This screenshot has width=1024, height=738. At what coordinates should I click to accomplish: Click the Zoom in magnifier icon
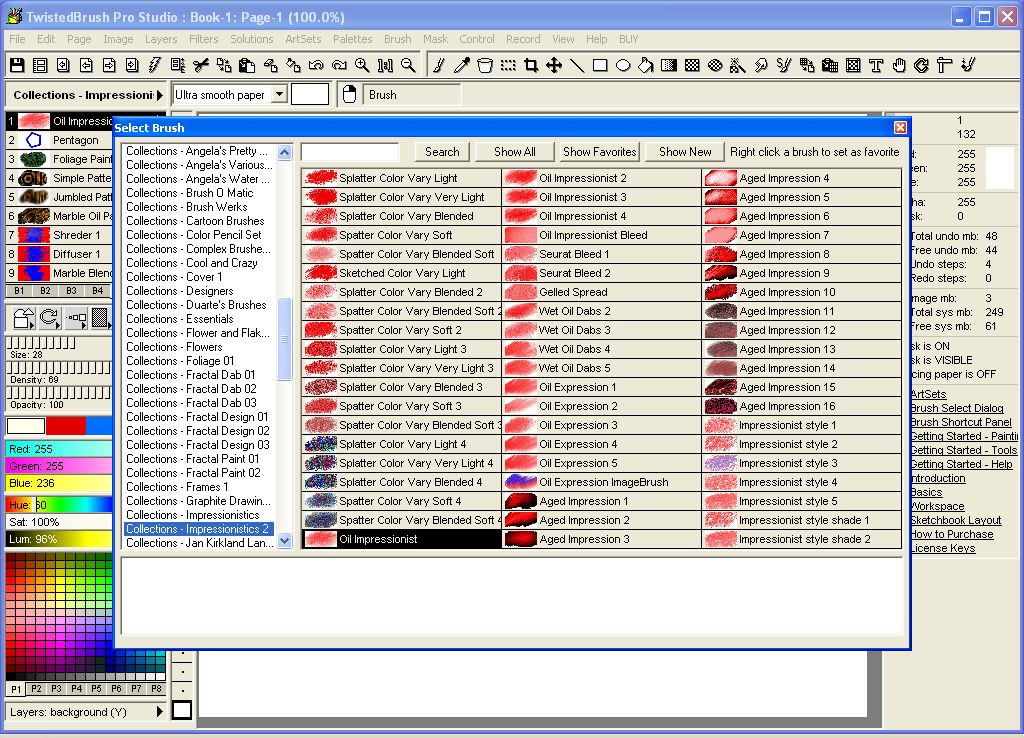pyautogui.click(x=362, y=65)
